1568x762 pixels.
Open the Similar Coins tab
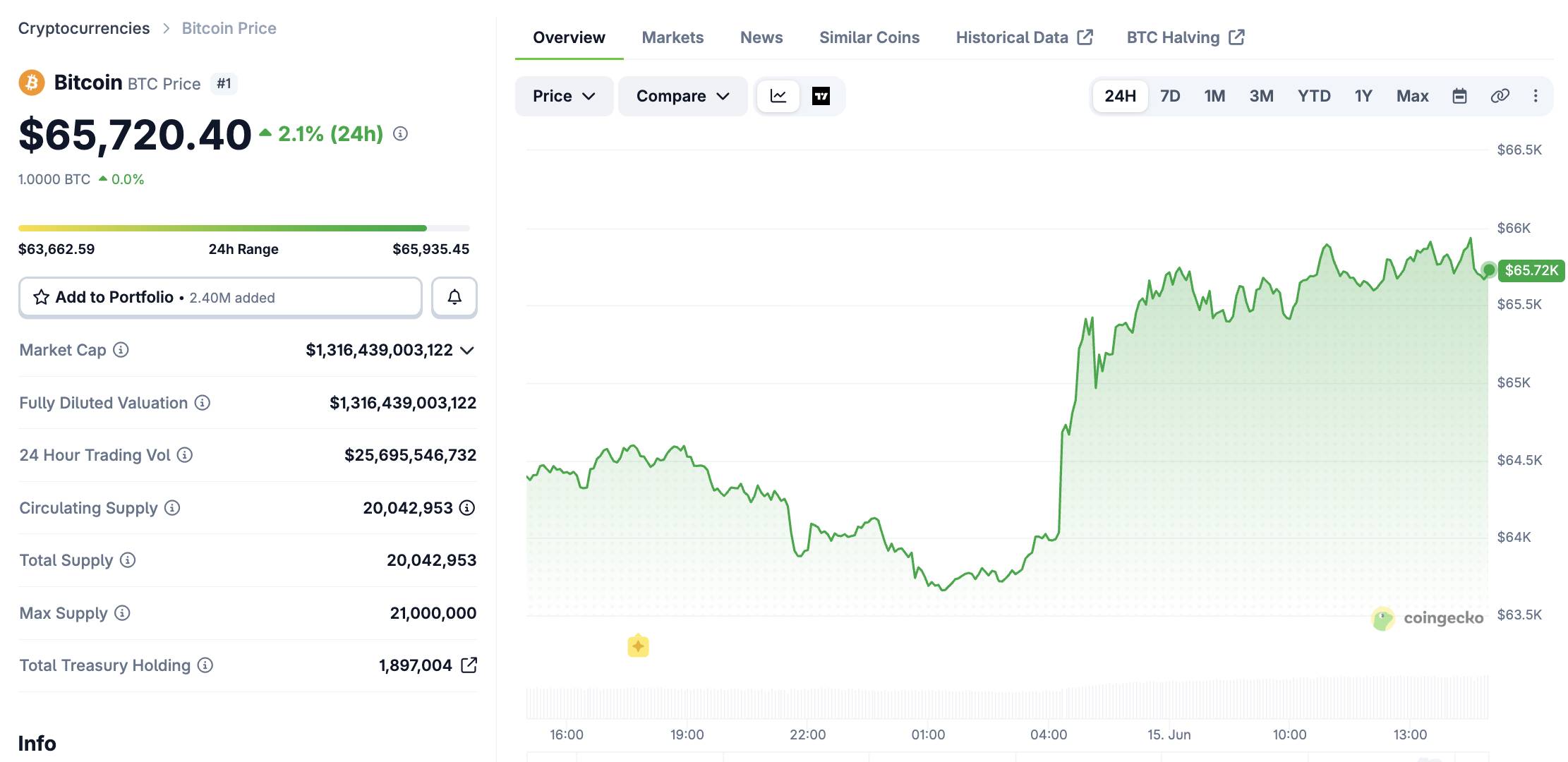869,37
